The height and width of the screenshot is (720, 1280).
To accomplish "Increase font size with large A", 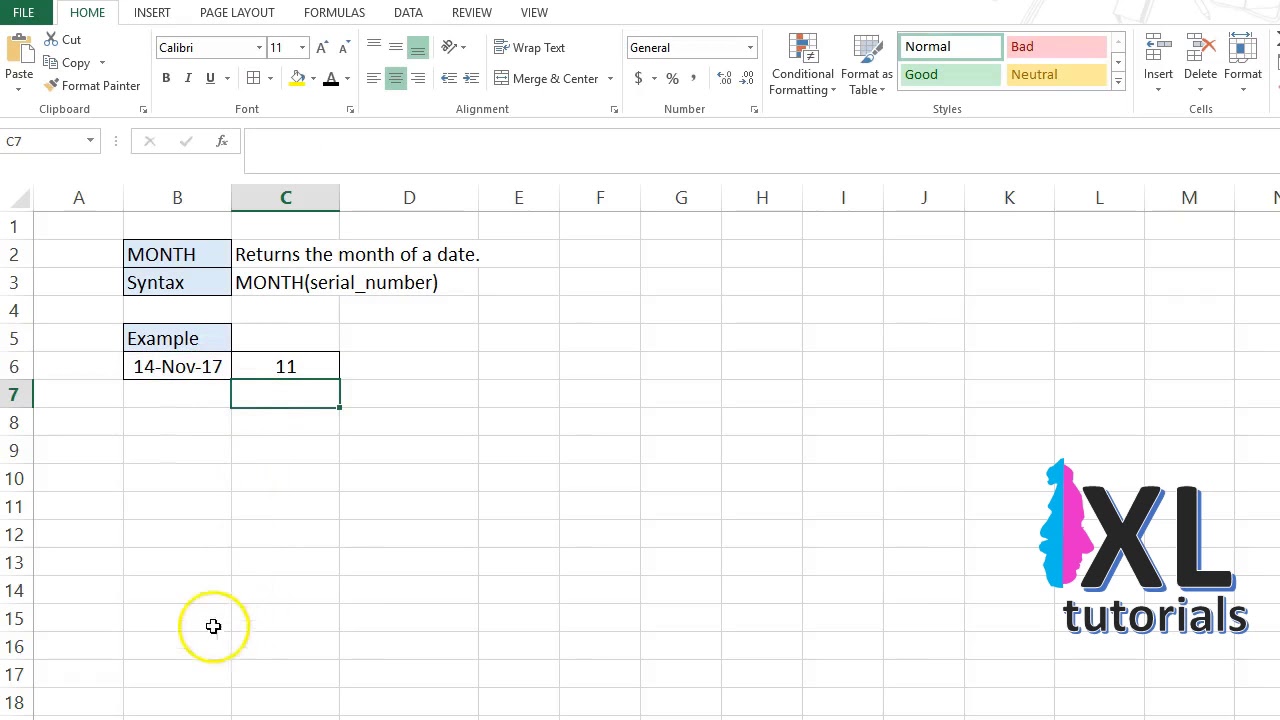I will (x=322, y=47).
